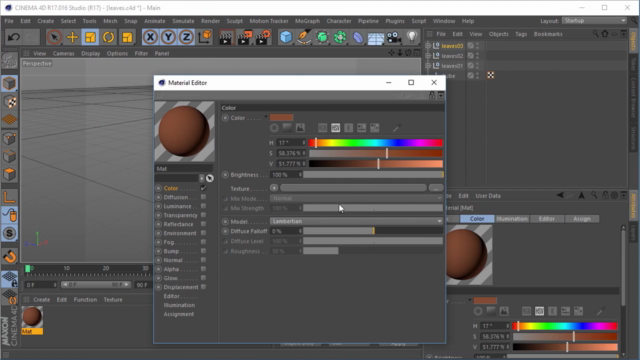Open the Layout Startup dropdown
The height and width of the screenshot is (360, 640).
coord(594,21)
